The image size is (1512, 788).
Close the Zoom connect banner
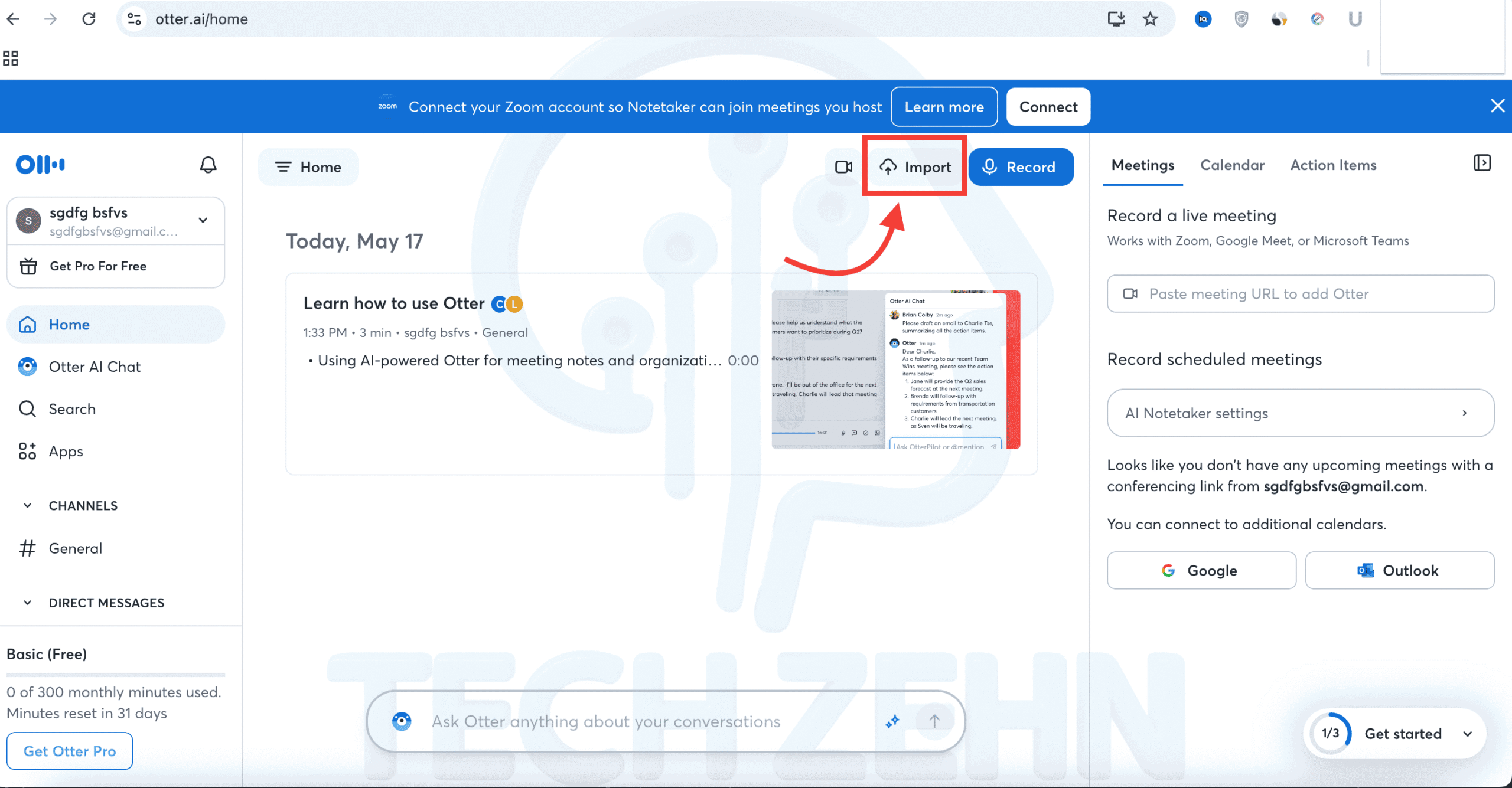click(1497, 106)
